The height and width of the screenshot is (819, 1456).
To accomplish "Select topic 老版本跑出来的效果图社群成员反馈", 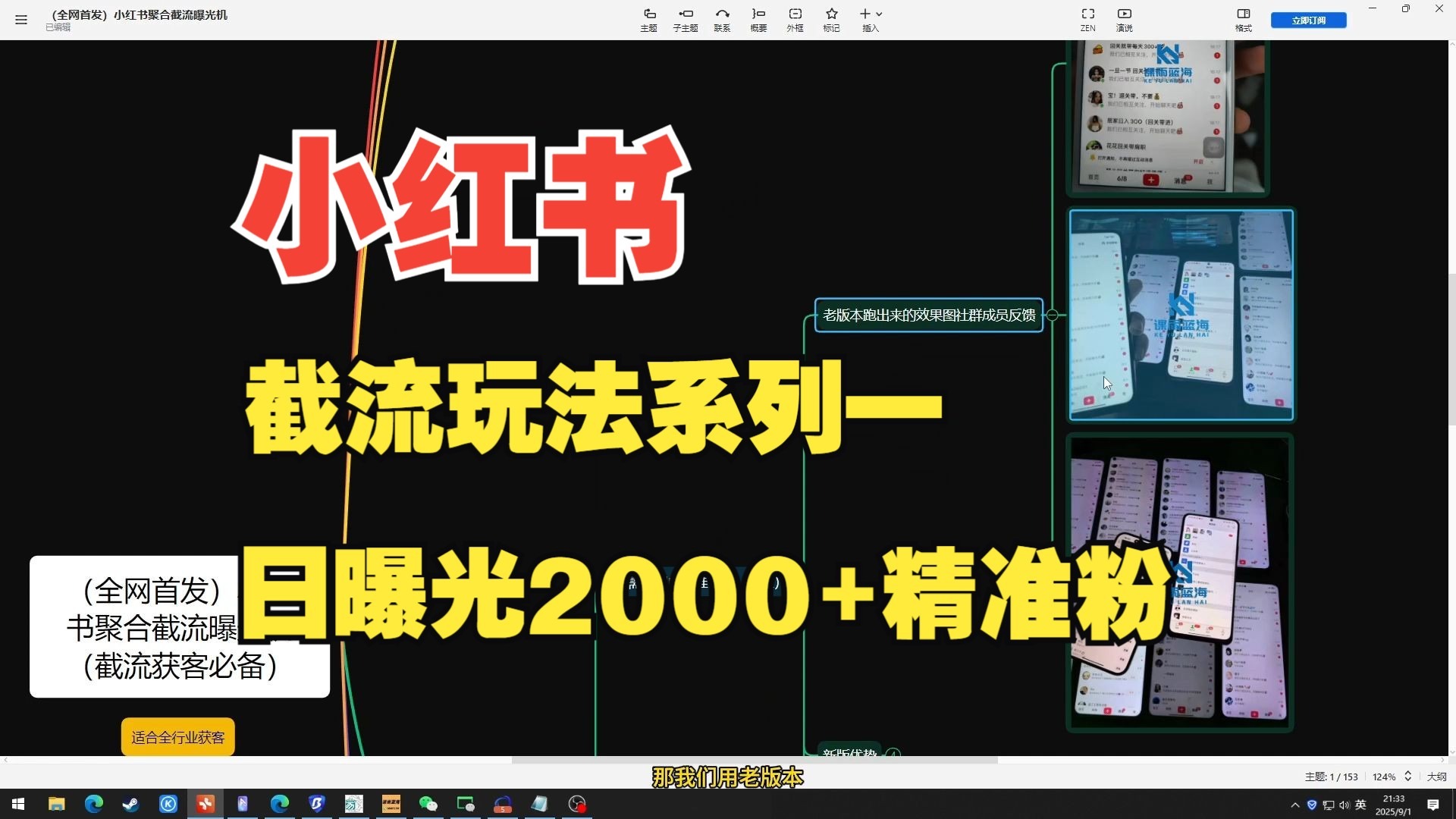I will pos(929,315).
